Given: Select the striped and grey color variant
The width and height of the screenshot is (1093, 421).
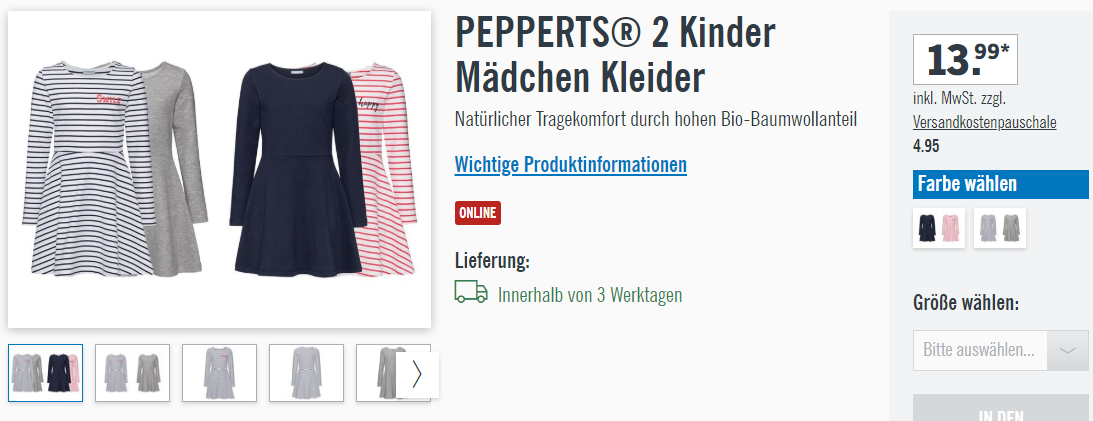Looking at the screenshot, I should pos(1000,228).
